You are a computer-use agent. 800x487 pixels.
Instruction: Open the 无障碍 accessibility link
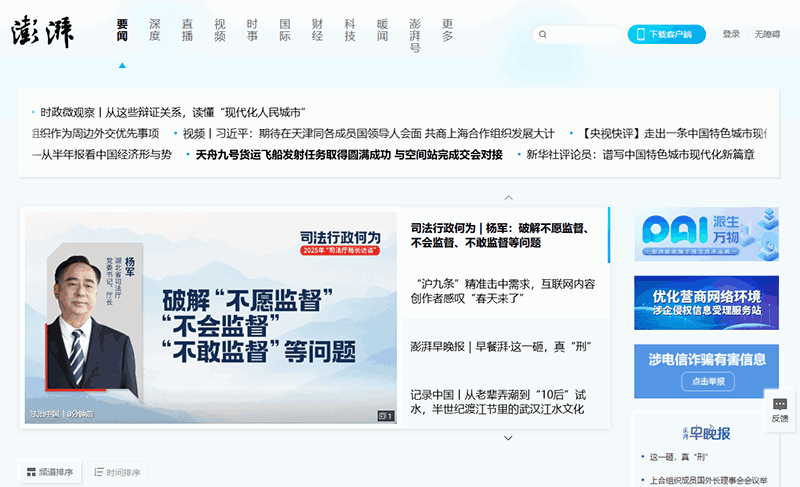click(x=767, y=34)
